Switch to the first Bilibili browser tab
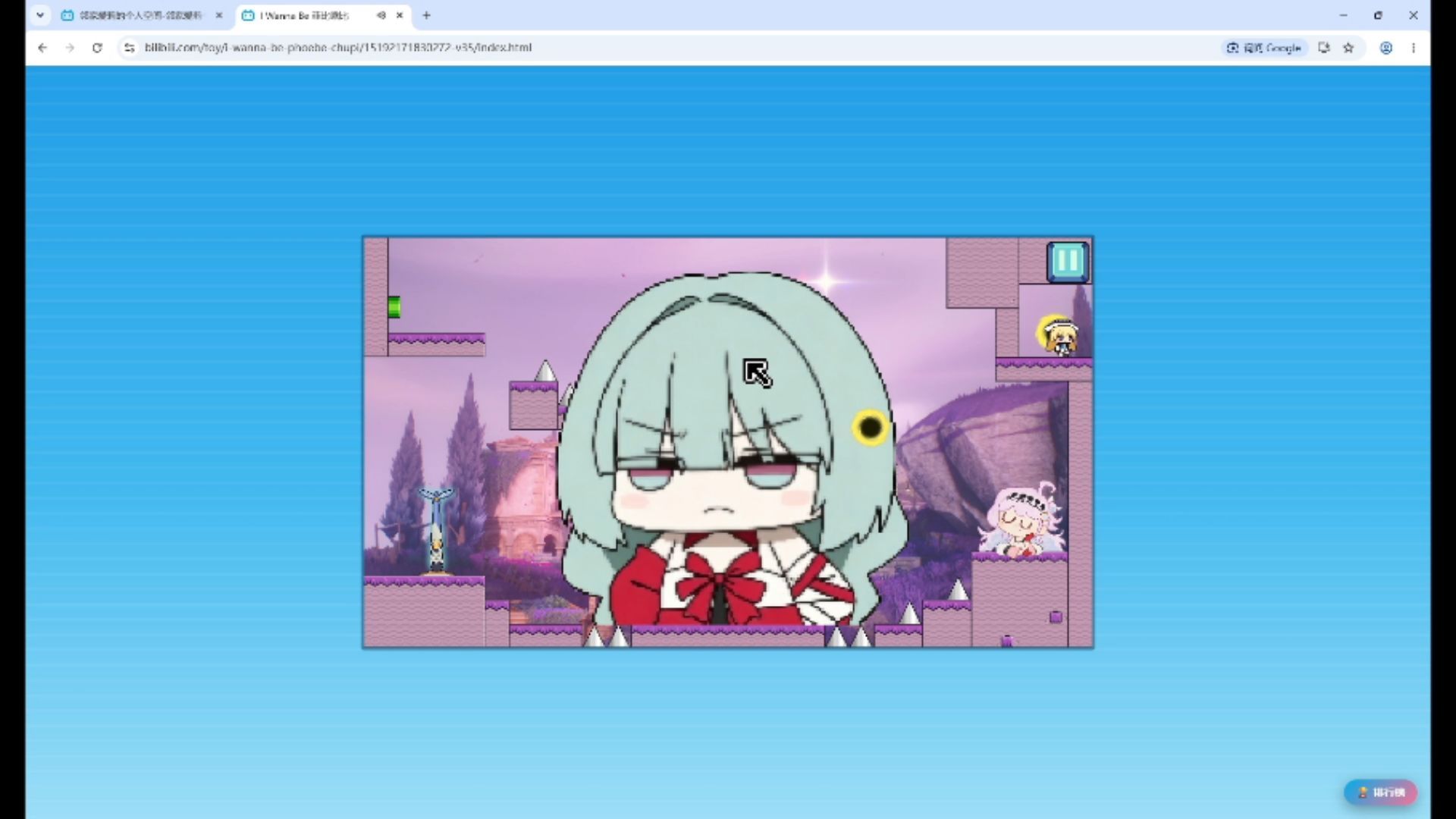1456x819 pixels. pyautogui.click(x=141, y=15)
